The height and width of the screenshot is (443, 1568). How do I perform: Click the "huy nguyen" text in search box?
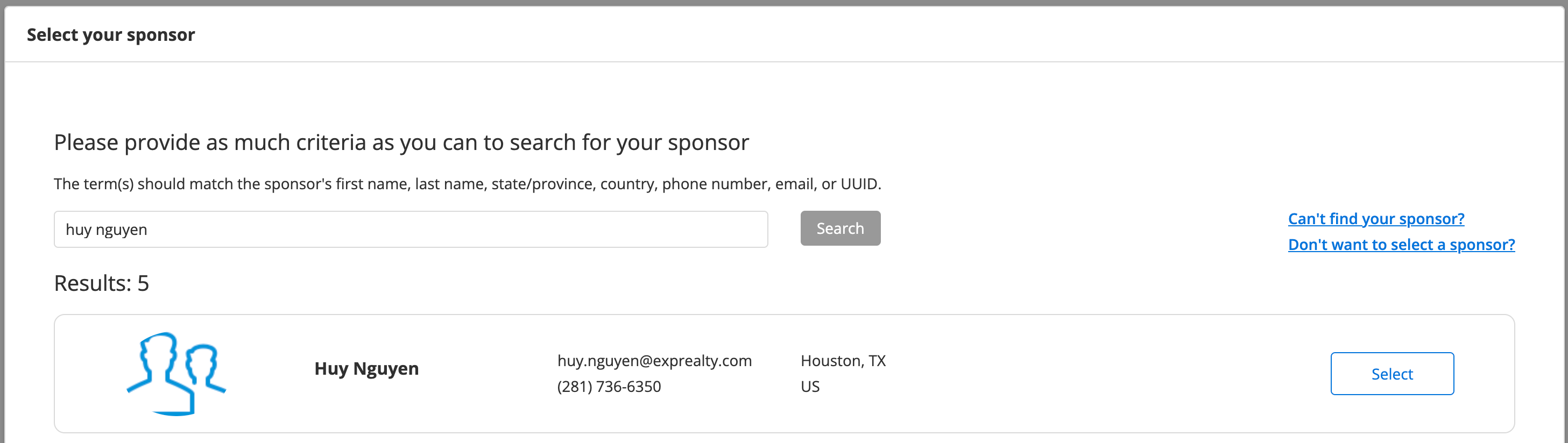point(107,230)
